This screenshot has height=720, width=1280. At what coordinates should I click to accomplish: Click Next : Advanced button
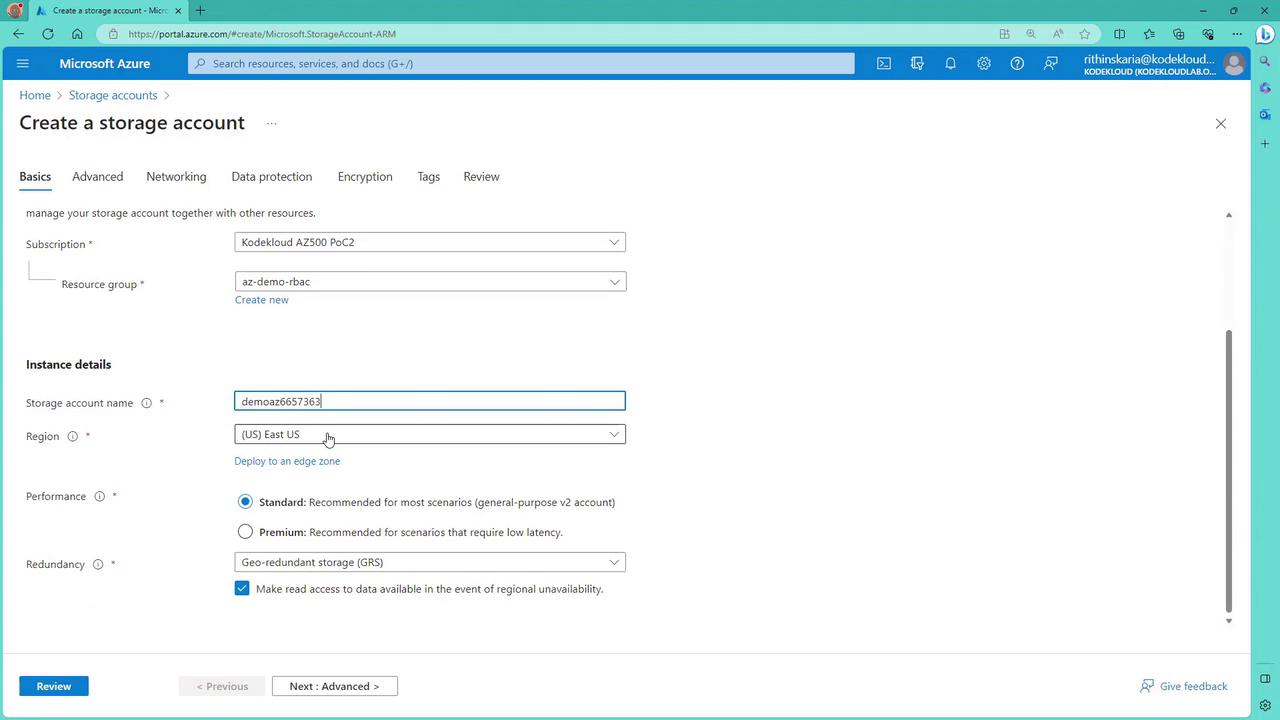(x=335, y=686)
